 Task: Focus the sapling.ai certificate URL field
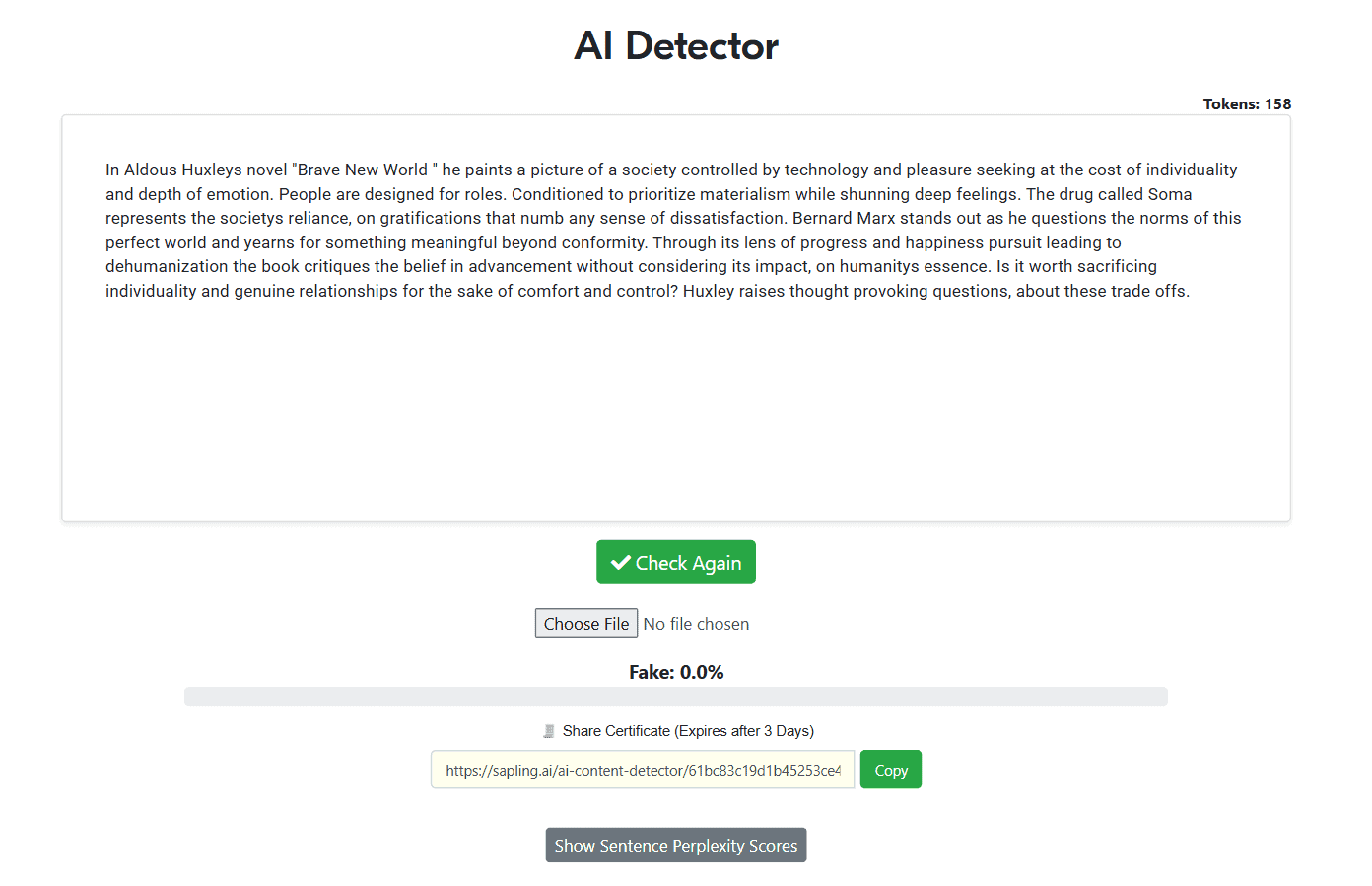[643, 770]
